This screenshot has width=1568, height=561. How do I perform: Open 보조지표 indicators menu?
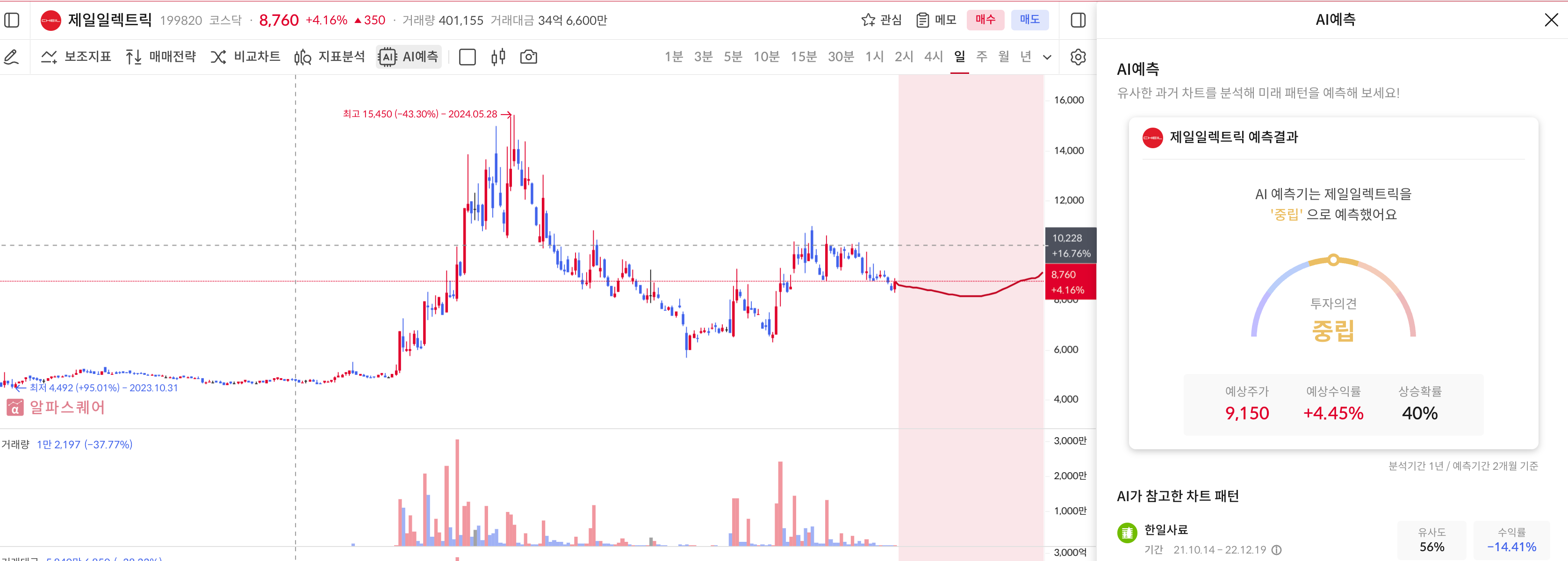point(76,57)
